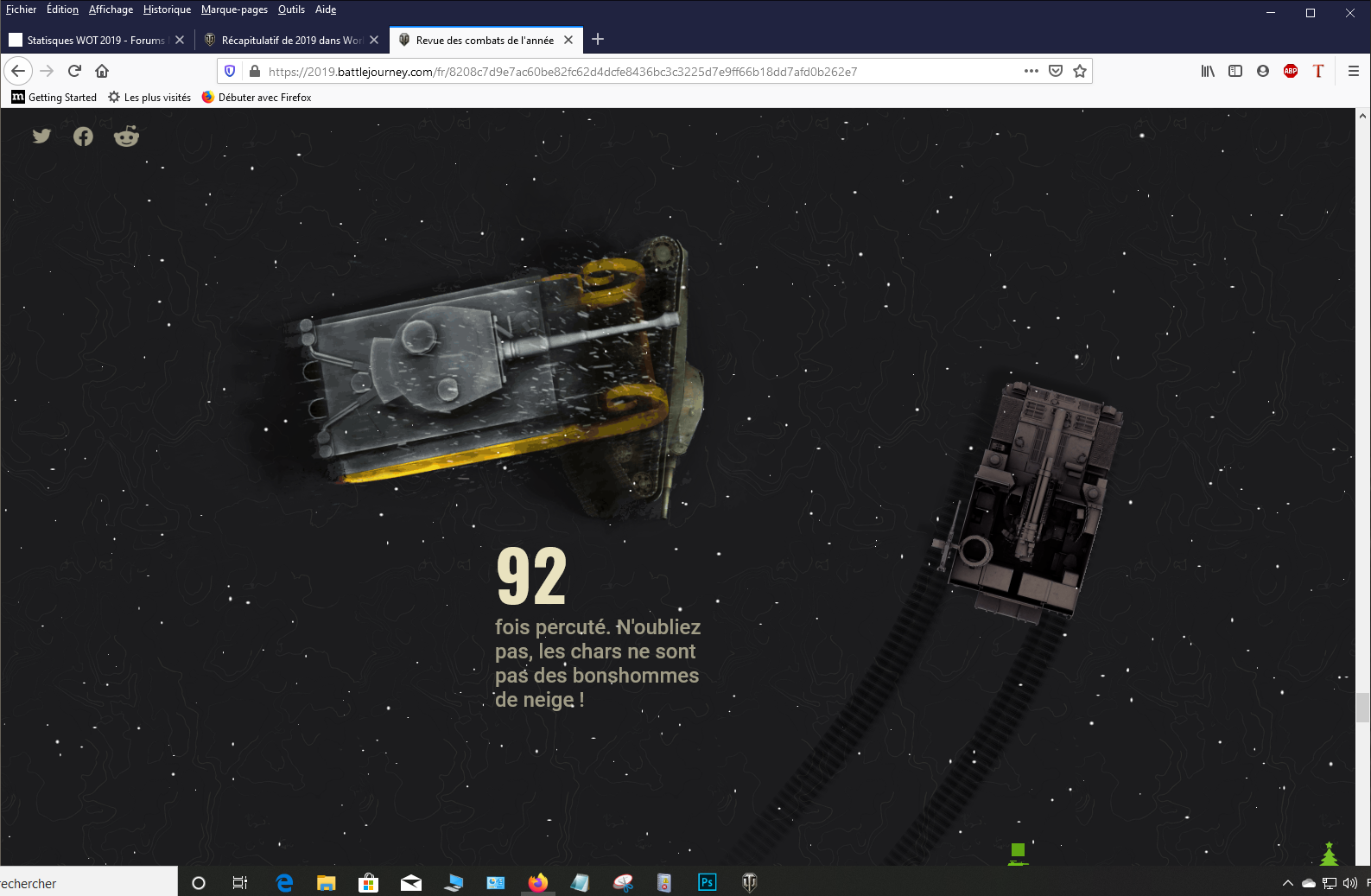Open the Affichage menu
This screenshot has width=1371, height=896.
coord(111,10)
